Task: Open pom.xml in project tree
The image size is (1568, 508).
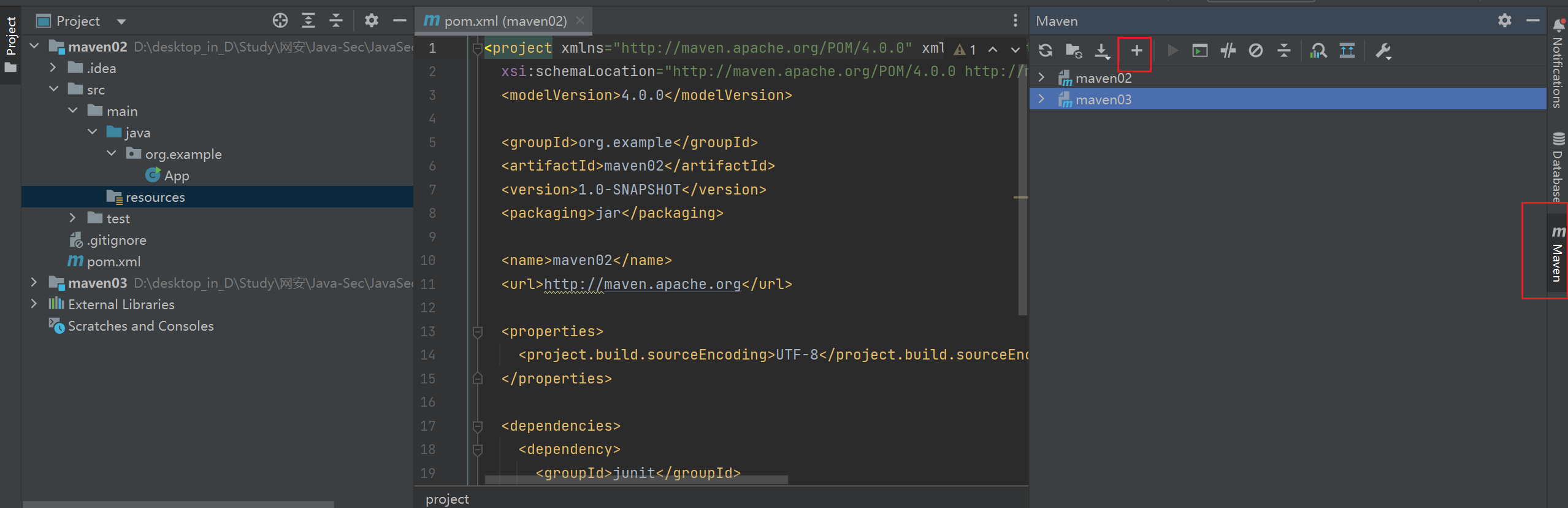Action: tap(104, 261)
